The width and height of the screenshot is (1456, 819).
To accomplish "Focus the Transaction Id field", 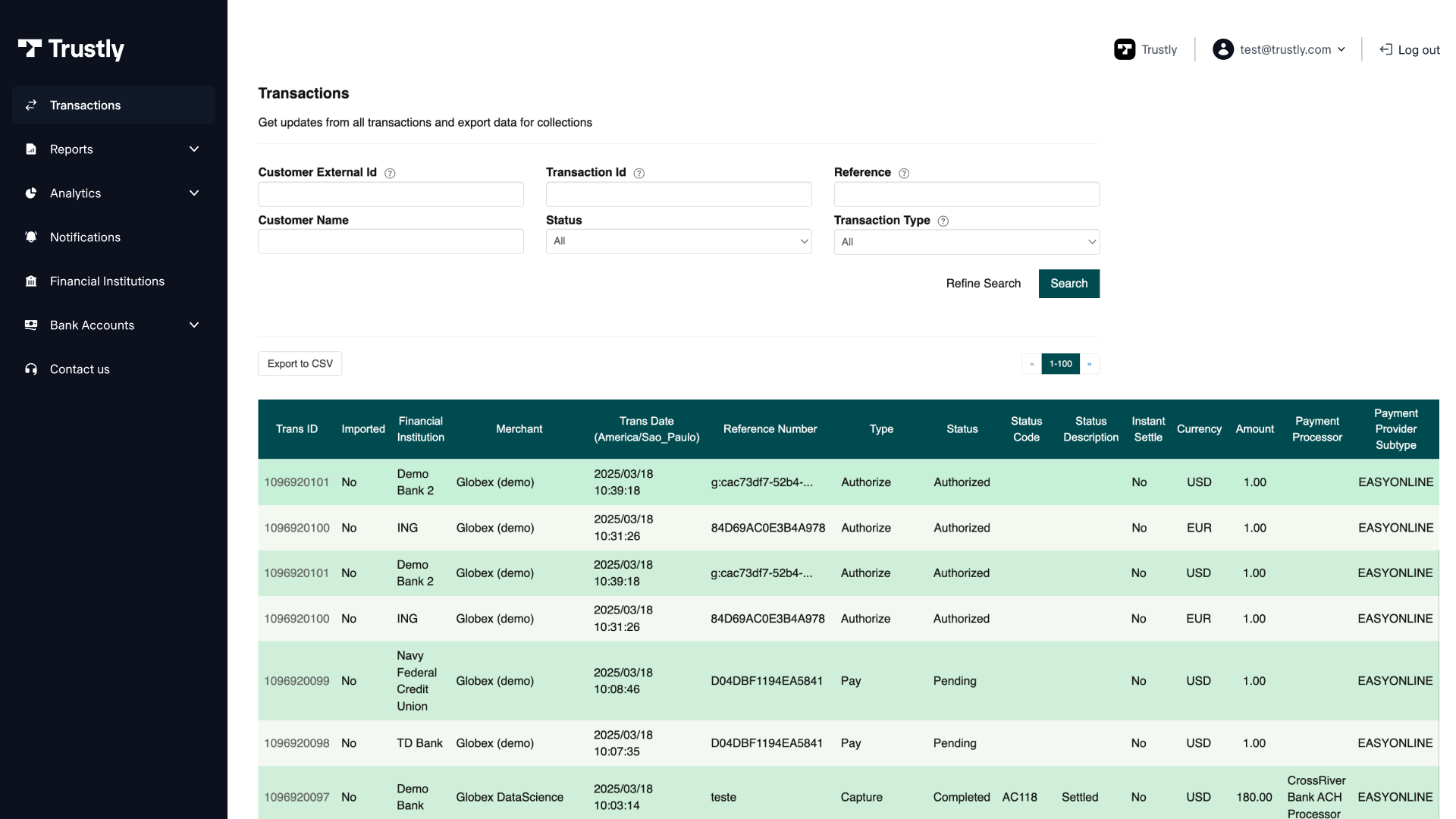I will click(x=679, y=194).
